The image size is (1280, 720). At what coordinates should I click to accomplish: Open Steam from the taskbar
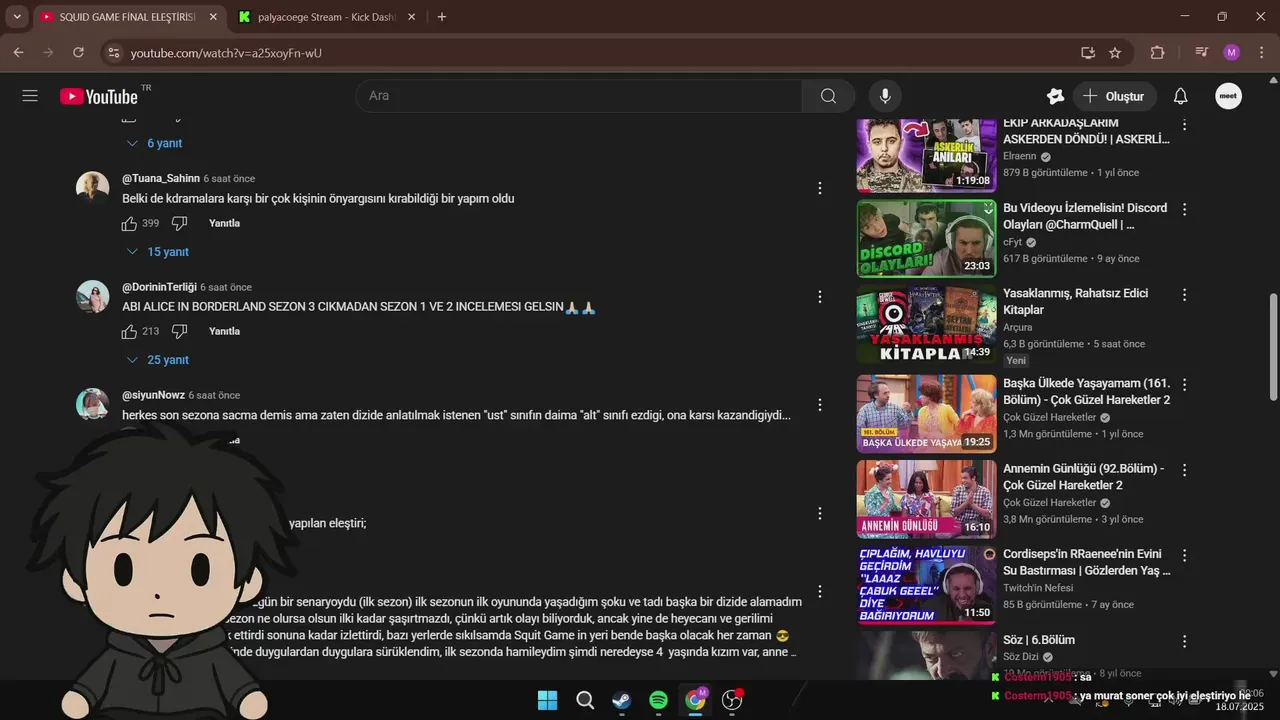622,700
